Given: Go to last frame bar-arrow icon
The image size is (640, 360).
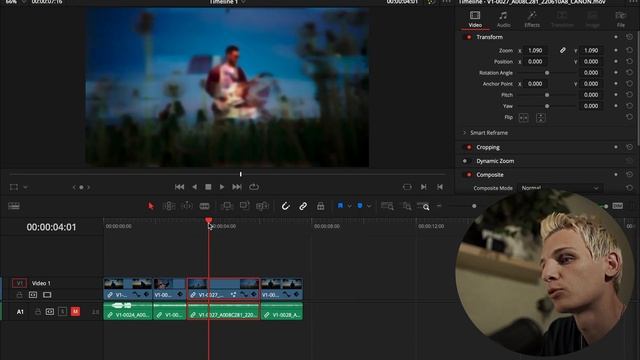Looking at the screenshot, I should 440,187.
